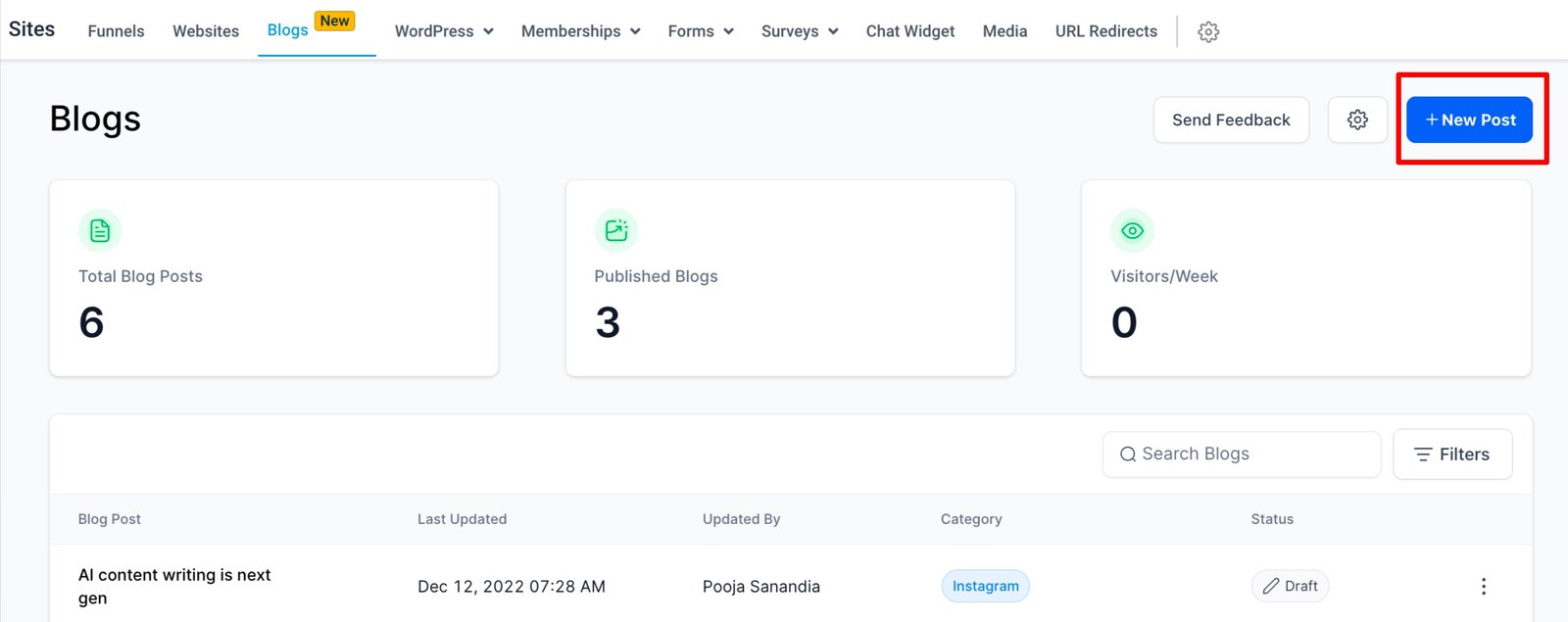The height and width of the screenshot is (622, 1568).
Task: Click the Draft status pencil badge
Action: tap(1290, 586)
